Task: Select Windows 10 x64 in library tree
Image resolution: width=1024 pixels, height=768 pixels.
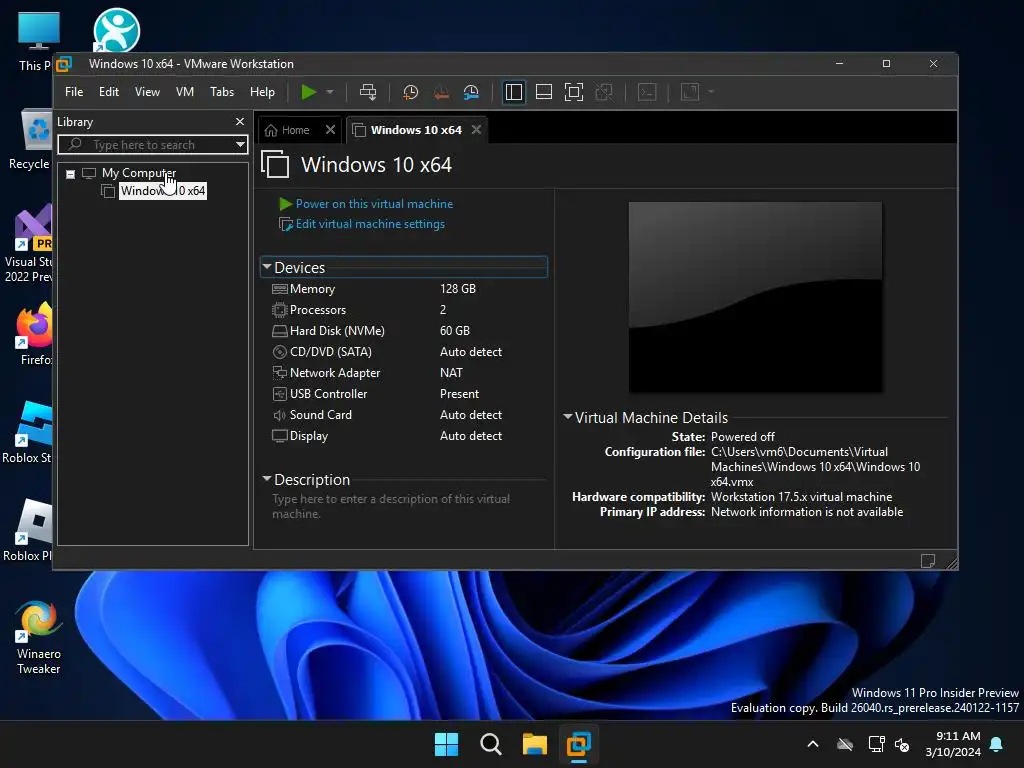Action: pyautogui.click(x=163, y=191)
